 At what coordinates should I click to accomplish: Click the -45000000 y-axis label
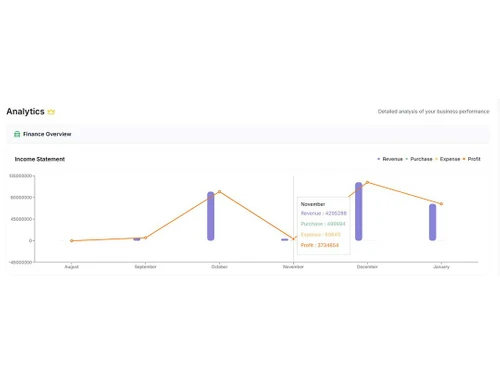tap(20, 262)
